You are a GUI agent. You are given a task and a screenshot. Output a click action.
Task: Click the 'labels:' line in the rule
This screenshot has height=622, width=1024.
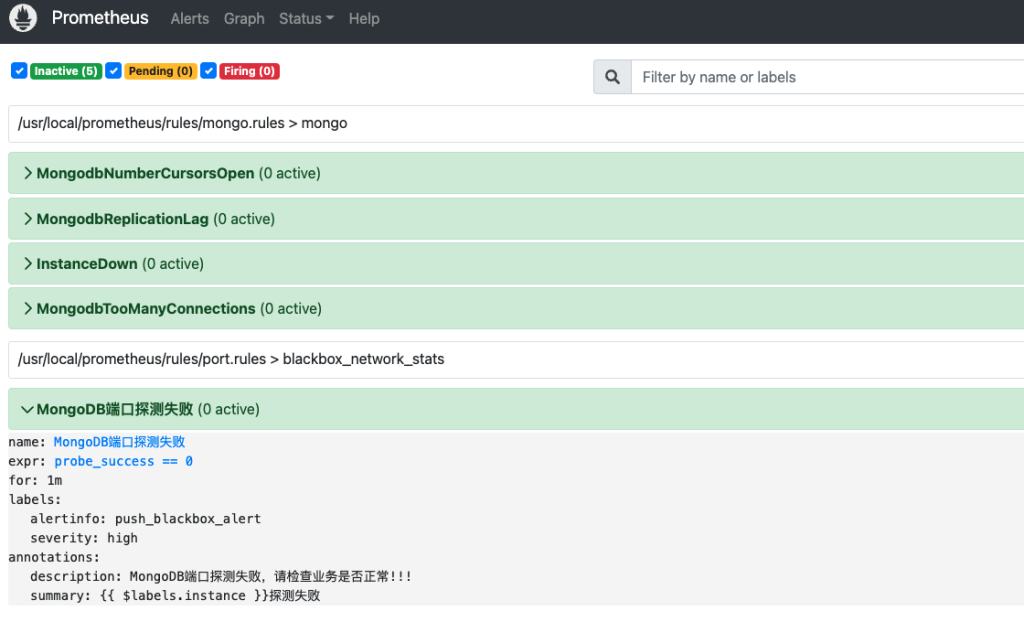click(x=35, y=500)
